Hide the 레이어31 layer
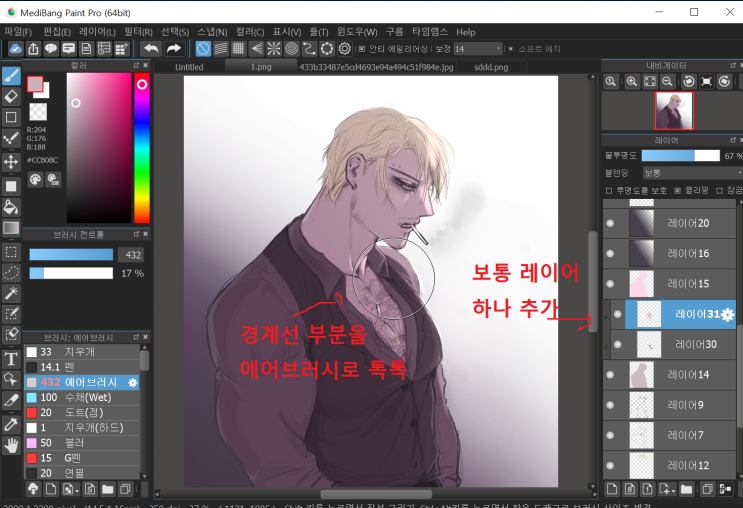The height and width of the screenshot is (508, 743). coord(617,314)
